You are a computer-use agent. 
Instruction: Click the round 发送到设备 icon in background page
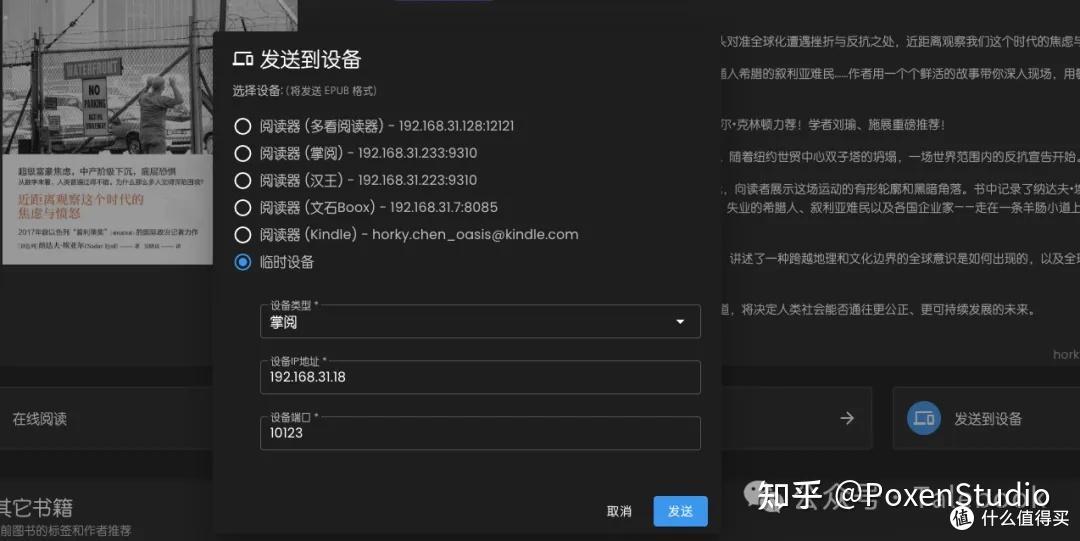click(x=924, y=418)
